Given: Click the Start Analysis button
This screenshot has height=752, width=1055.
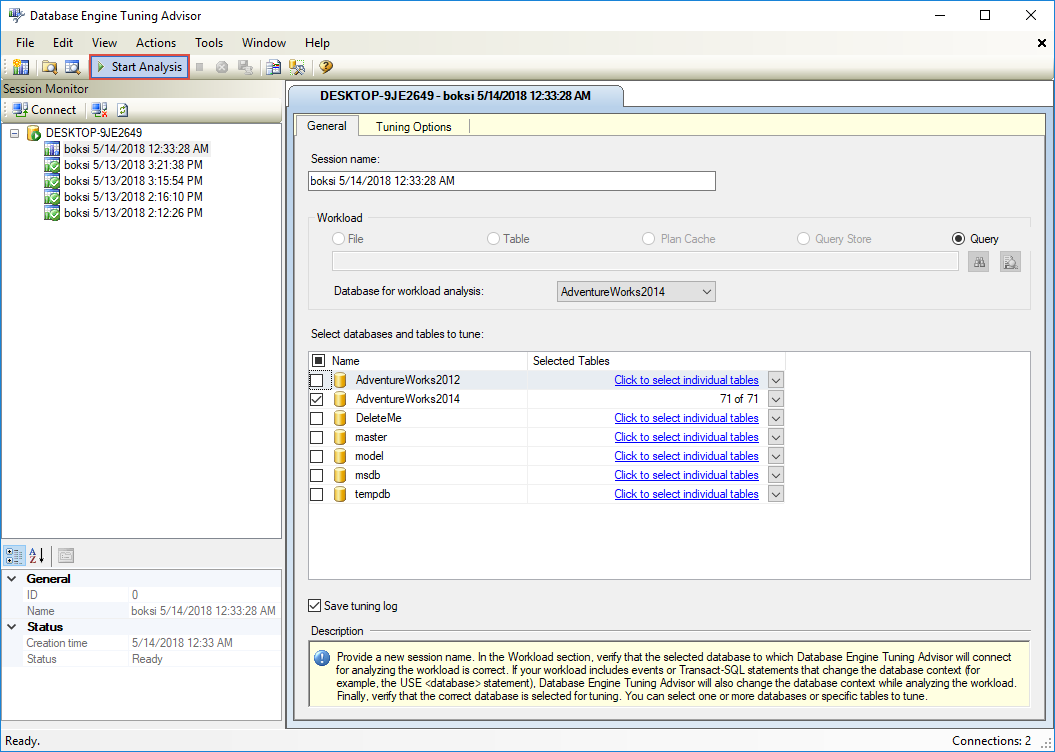Looking at the screenshot, I should 139,67.
